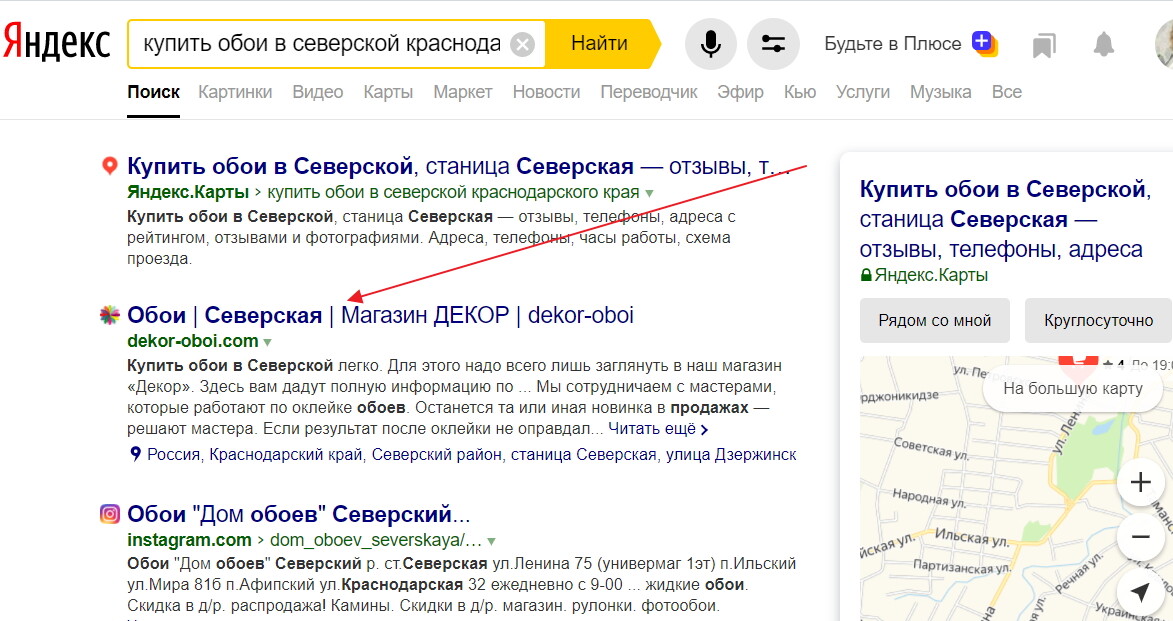Open the Россия, Краснодарский край address link
Viewport: 1173px width, 621px height.
(x=471, y=454)
